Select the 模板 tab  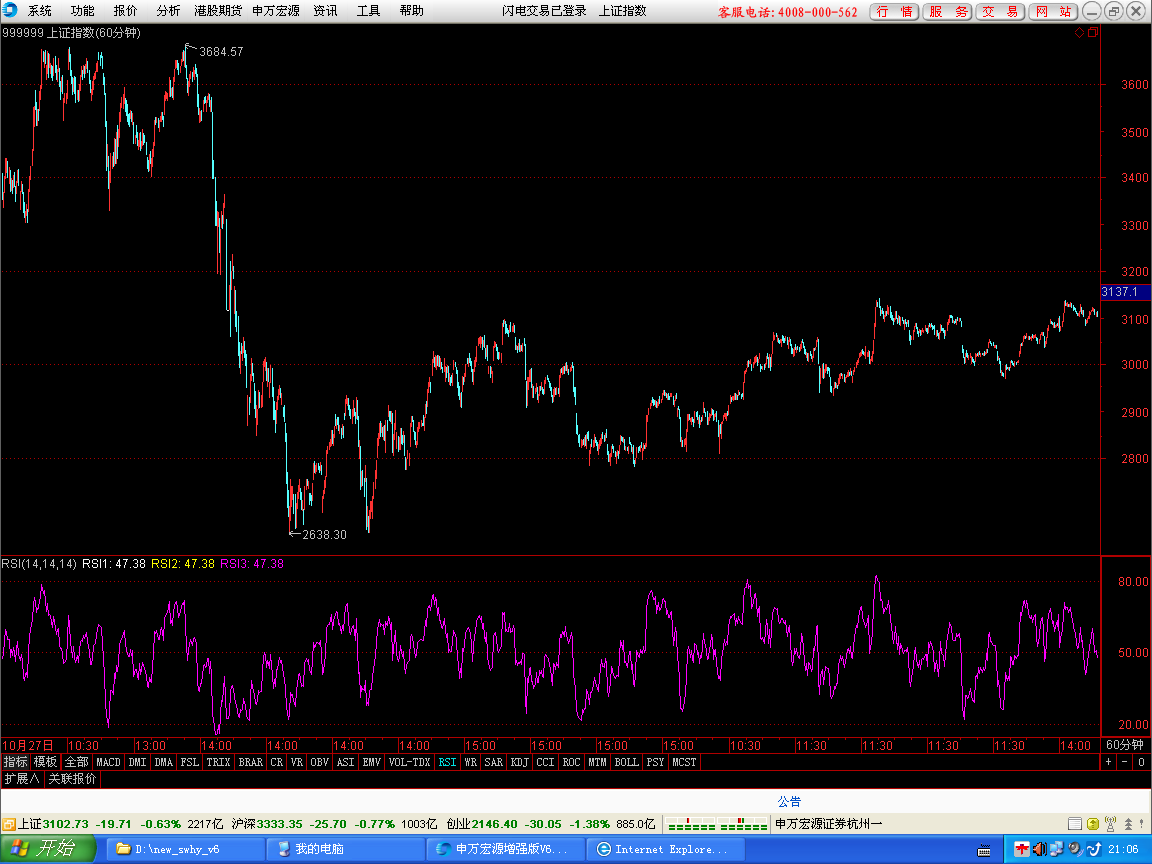click(45, 762)
